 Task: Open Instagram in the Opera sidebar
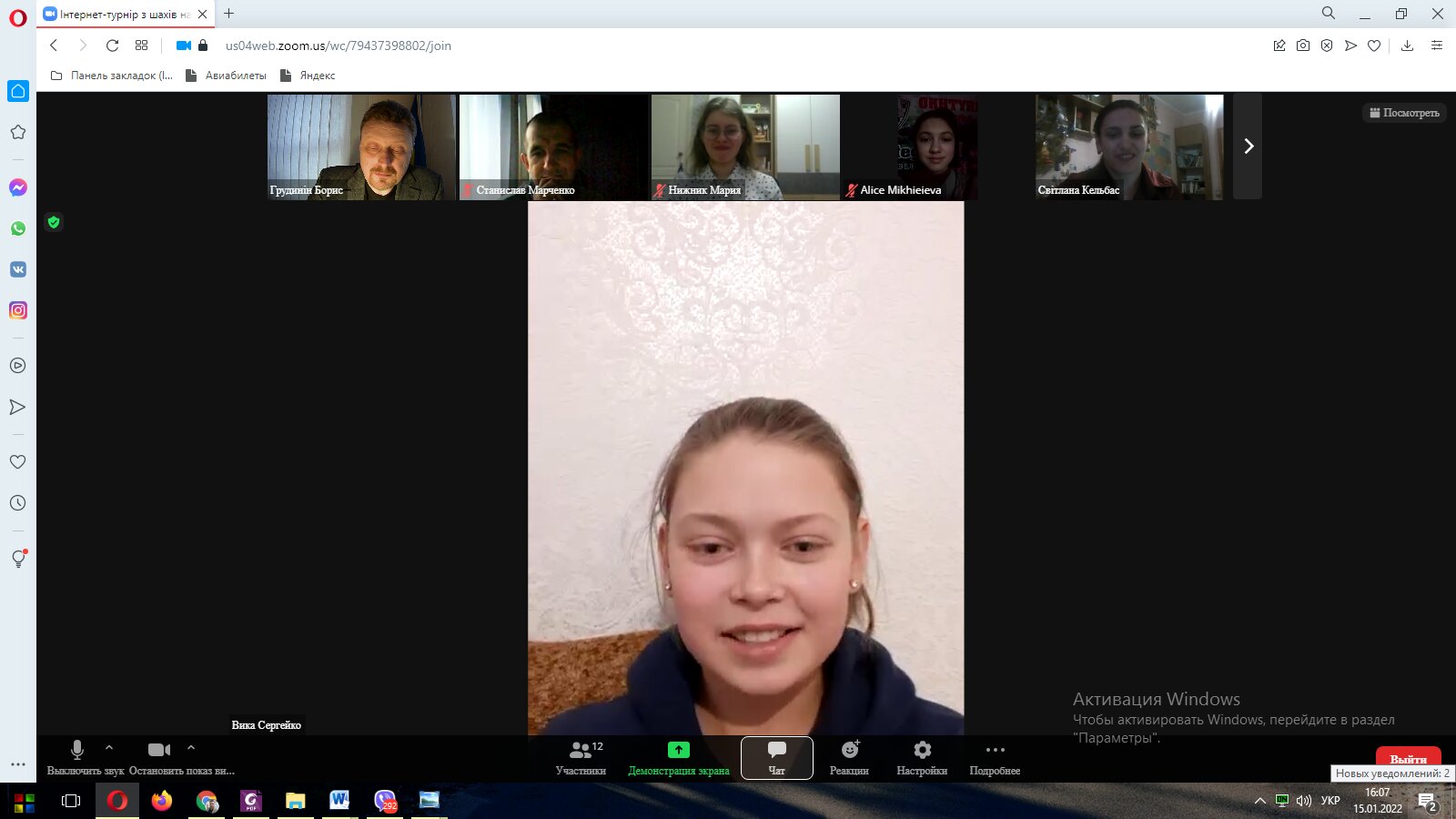coord(18,310)
